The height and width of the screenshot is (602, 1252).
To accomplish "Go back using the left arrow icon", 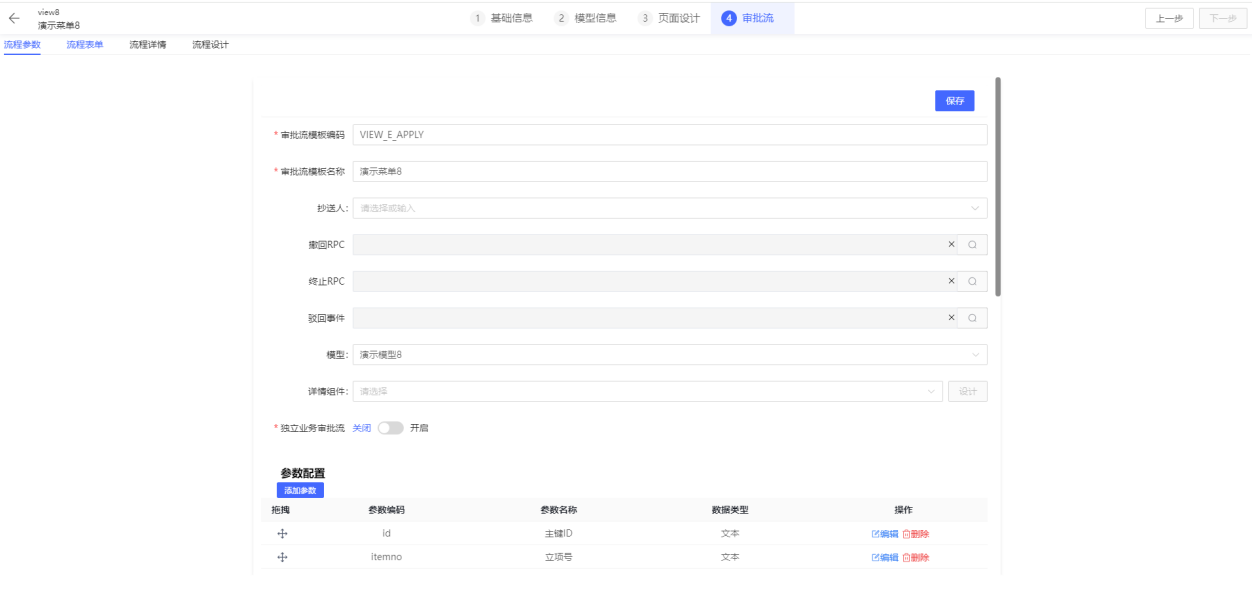I will [14, 18].
